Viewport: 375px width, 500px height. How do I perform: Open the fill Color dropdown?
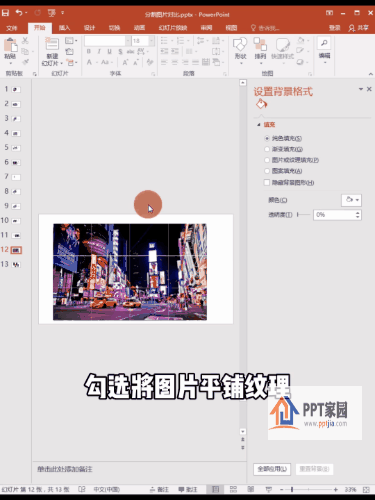point(351,200)
